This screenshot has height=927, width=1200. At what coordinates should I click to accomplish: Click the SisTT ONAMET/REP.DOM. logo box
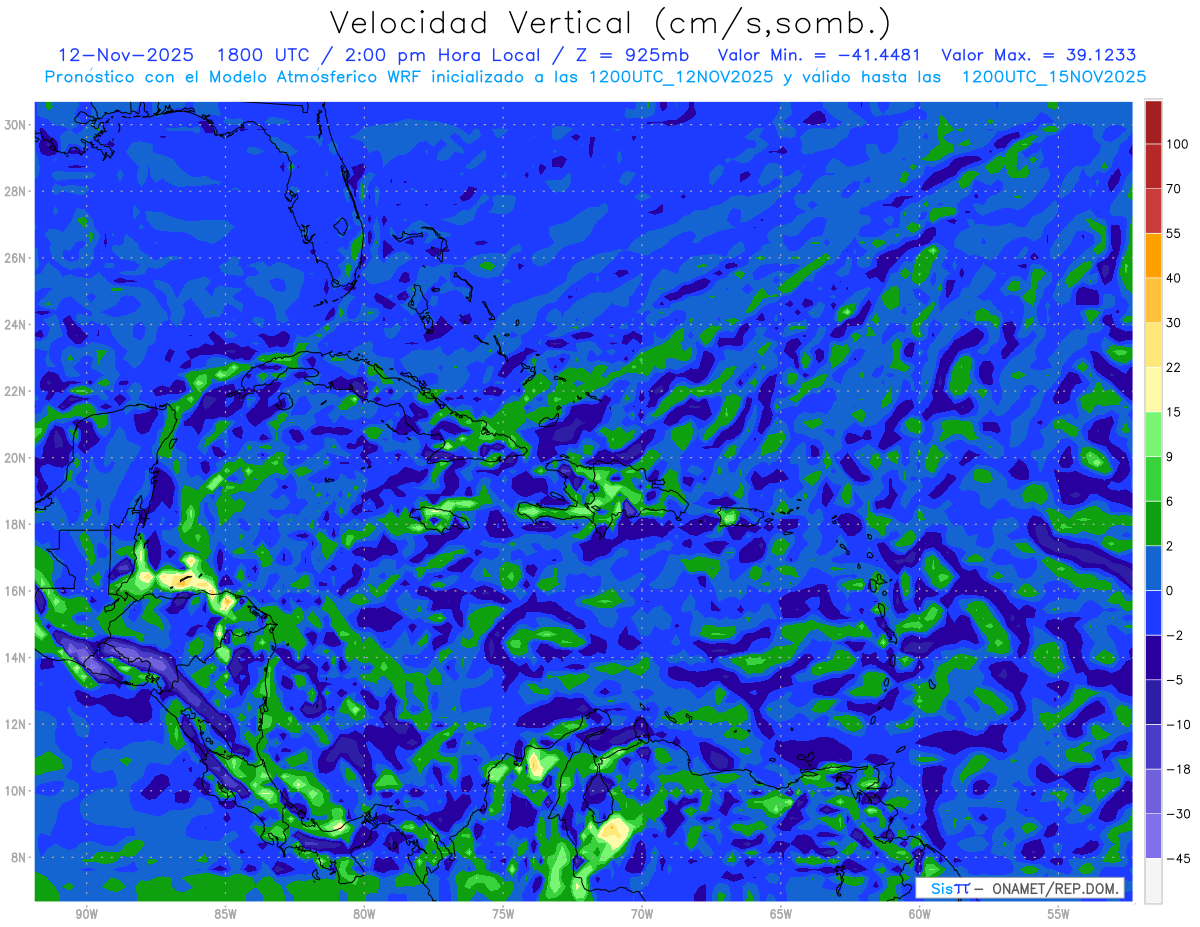pos(1020,888)
